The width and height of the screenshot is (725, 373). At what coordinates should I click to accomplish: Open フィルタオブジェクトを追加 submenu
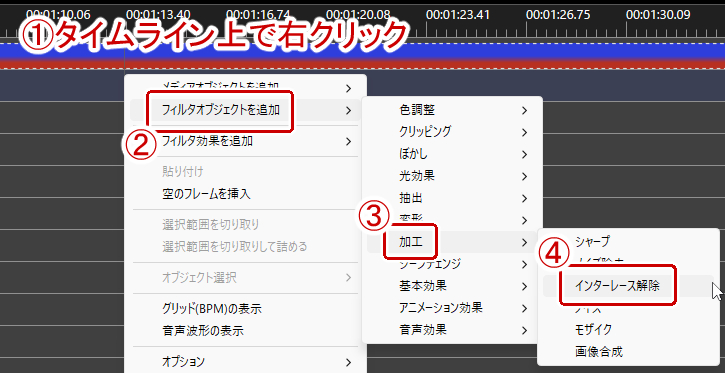pyautogui.click(x=246, y=110)
